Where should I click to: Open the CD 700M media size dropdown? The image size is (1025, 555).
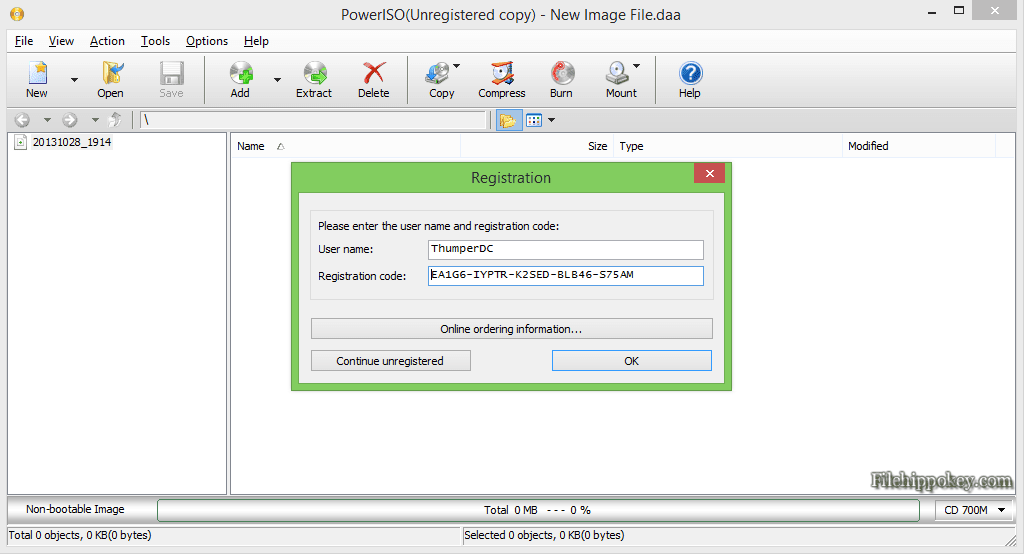(974, 510)
